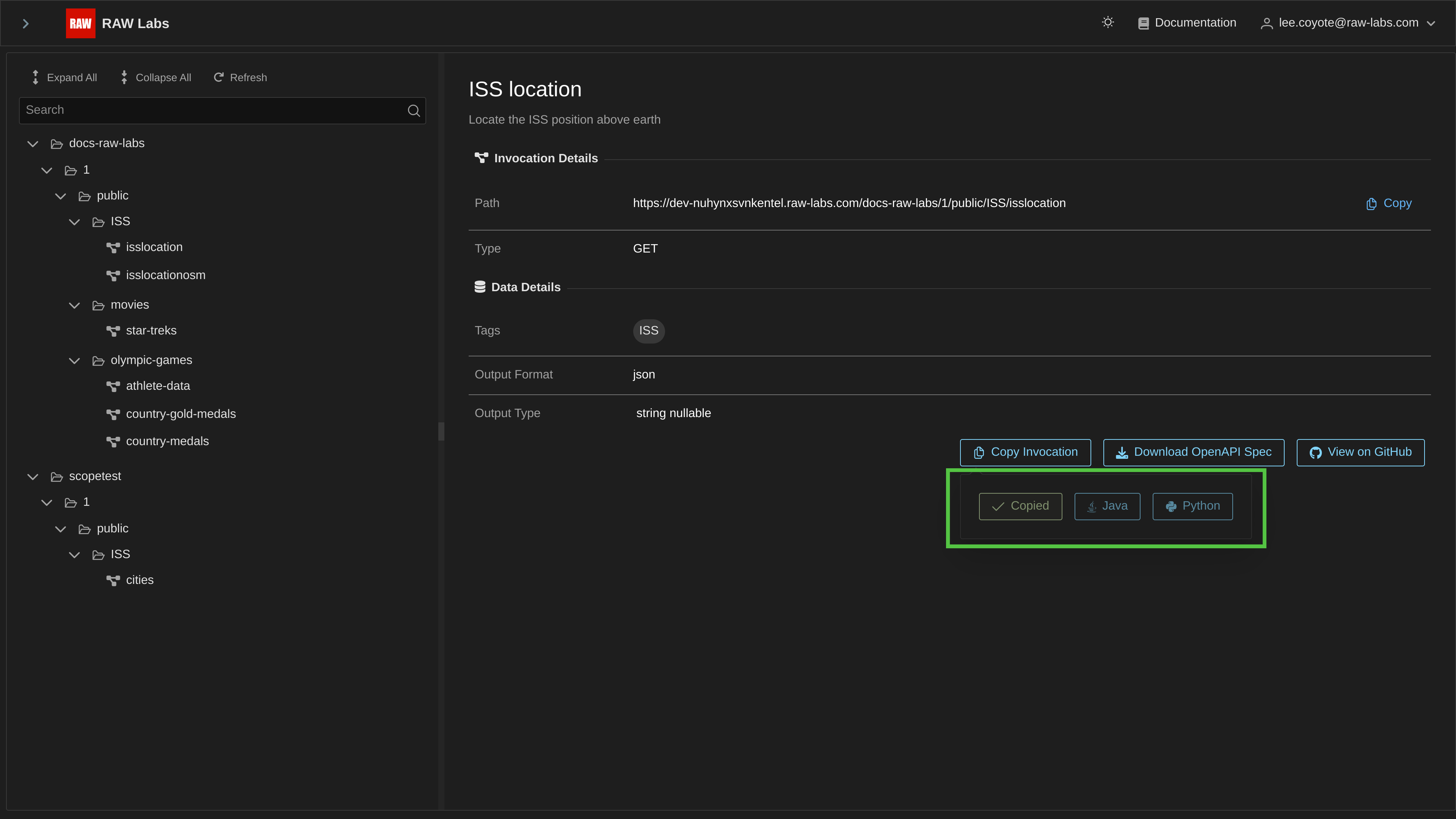Viewport: 1456px width, 819px height.
Task: Open View on GitHub
Action: (1360, 452)
